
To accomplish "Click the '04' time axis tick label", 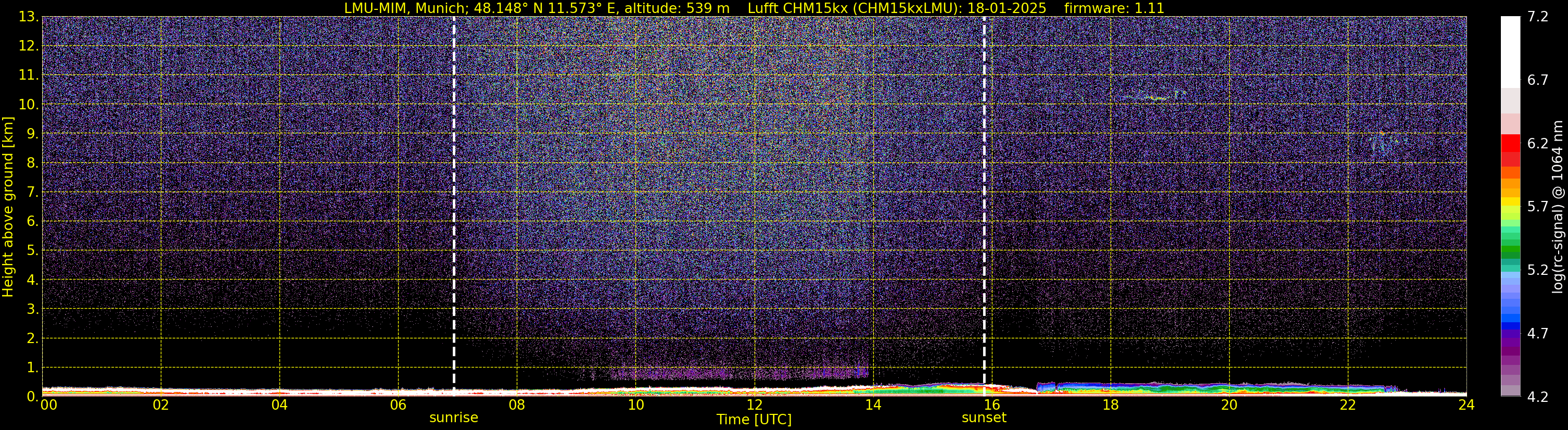I will coord(279,405).
